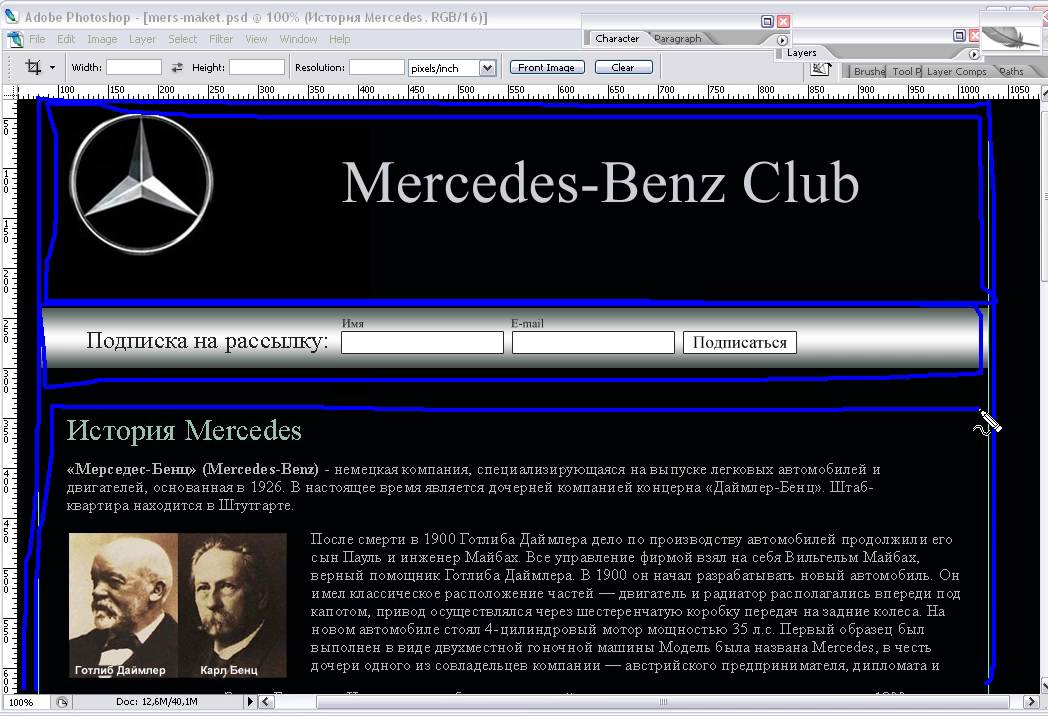Open the Help menu

[340, 39]
